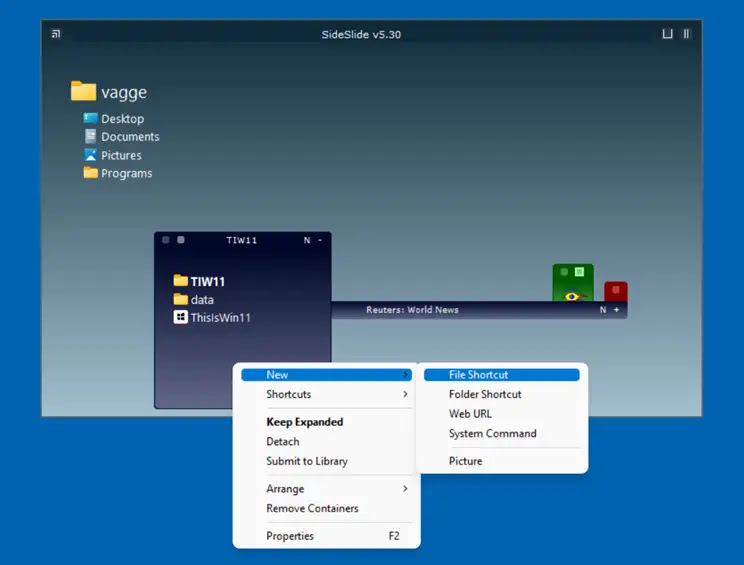The width and height of the screenshot is (744, 565).
Task: Click the pause-bars icon in SideSlide title bar
Action: point(686,34)
